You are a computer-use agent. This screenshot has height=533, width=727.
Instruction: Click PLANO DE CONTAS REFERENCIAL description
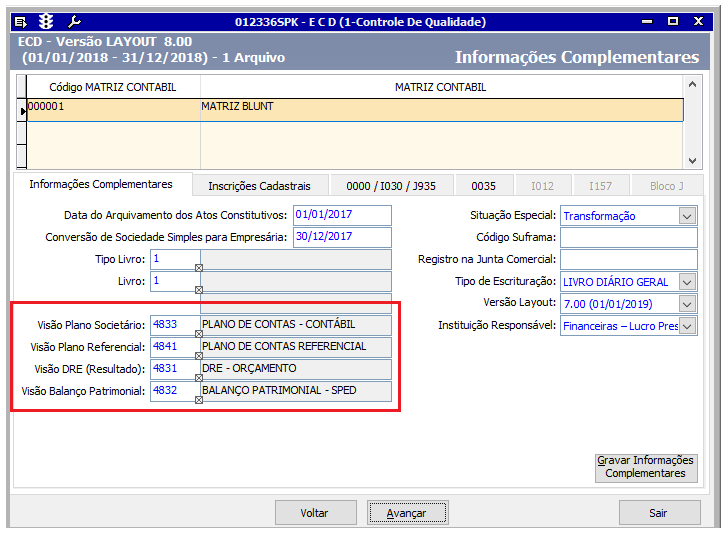296,347
